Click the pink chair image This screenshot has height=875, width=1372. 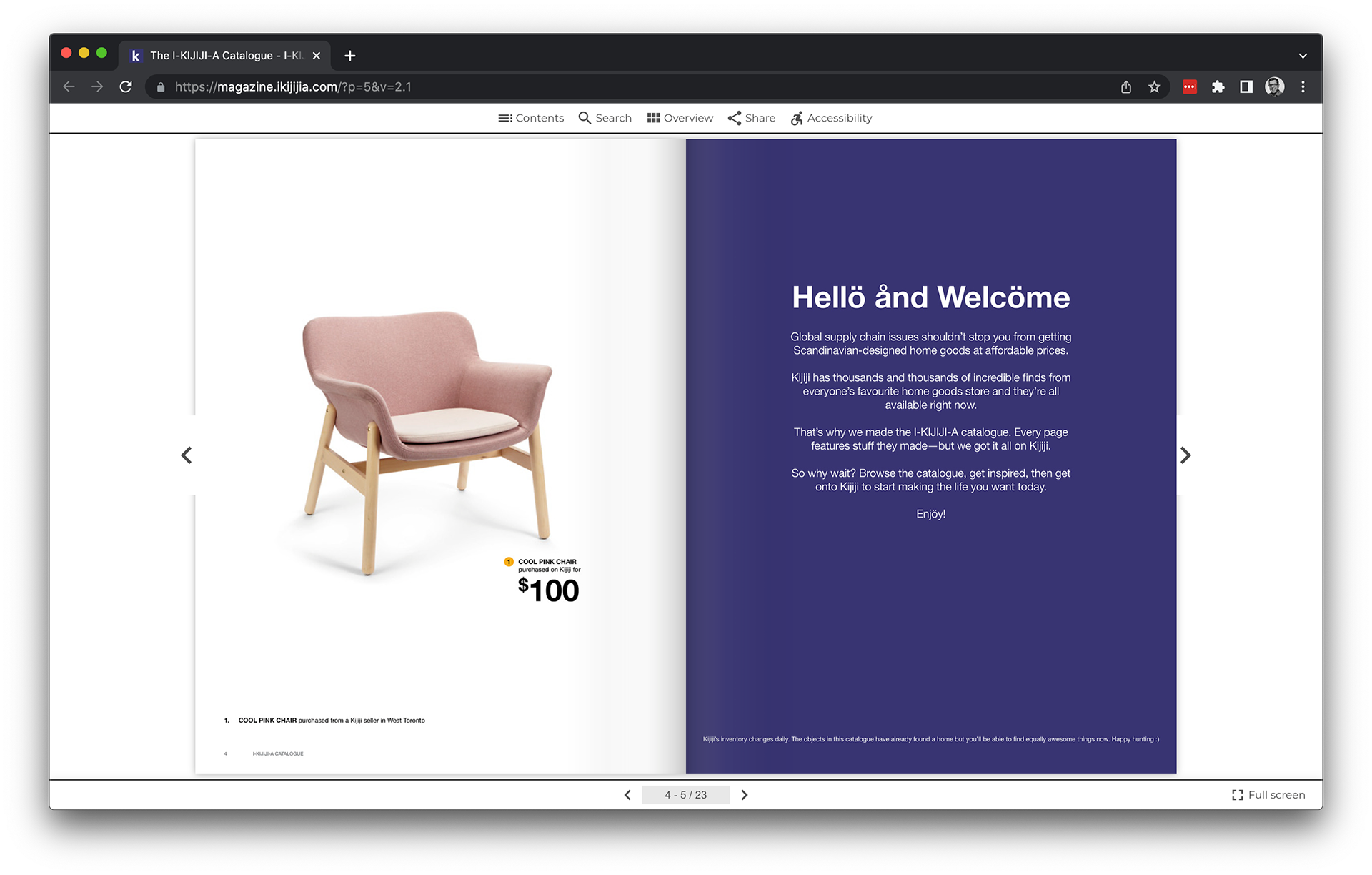tap(429, 443)
